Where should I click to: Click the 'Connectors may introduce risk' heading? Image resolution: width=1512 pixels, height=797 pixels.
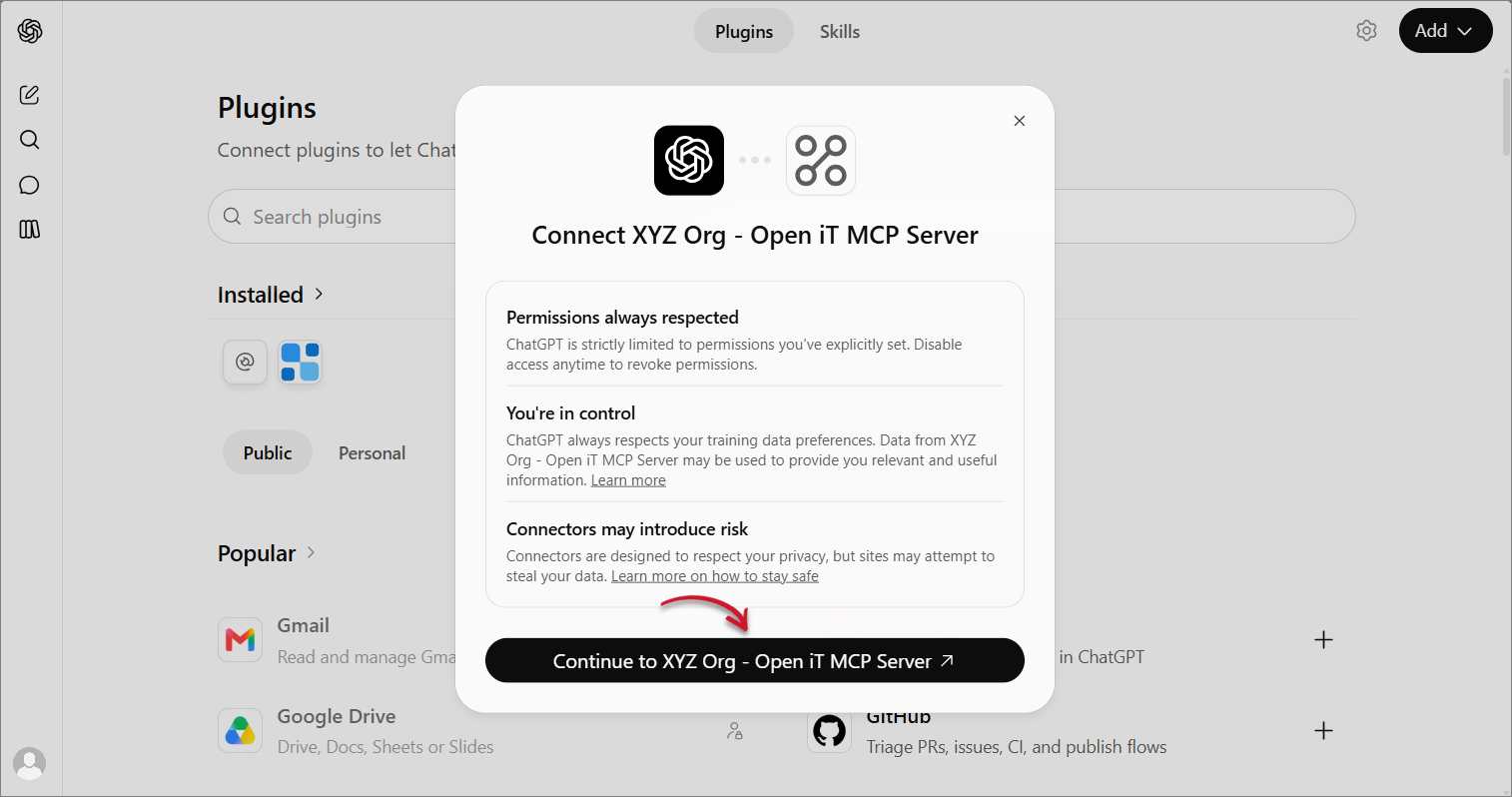627,529
